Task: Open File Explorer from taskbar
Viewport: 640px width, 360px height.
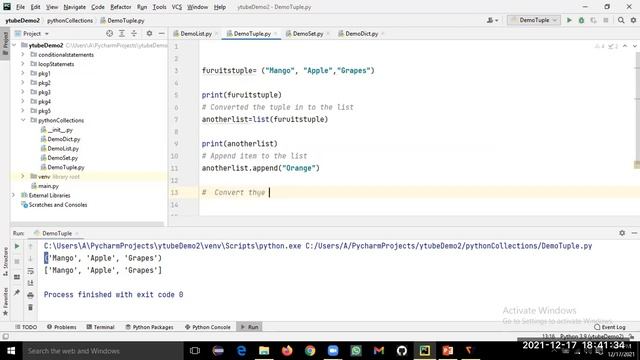Action: [264, 351]
